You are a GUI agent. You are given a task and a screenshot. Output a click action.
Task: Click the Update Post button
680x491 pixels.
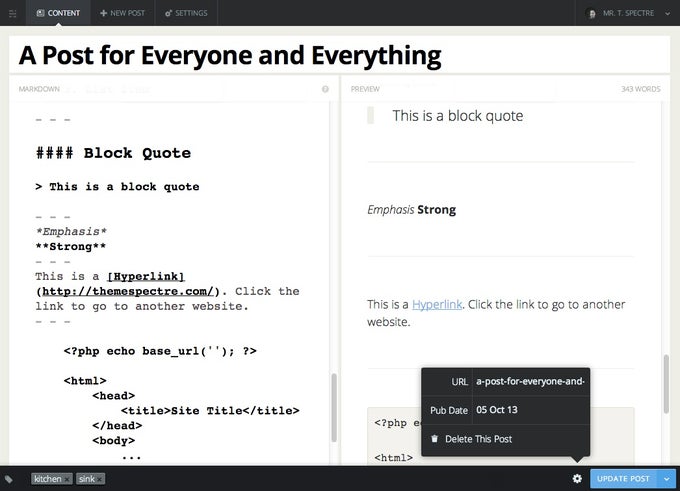pyautogui.click(x=623, y=478)
